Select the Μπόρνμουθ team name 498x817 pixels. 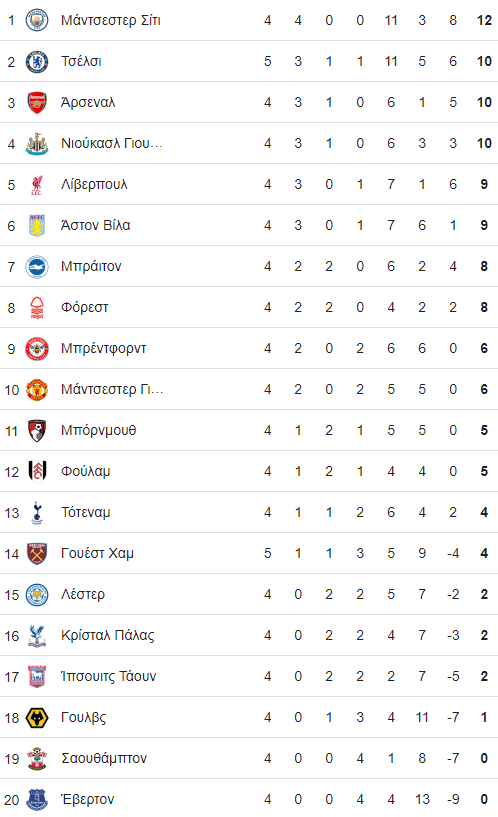[x=98, y=430]
